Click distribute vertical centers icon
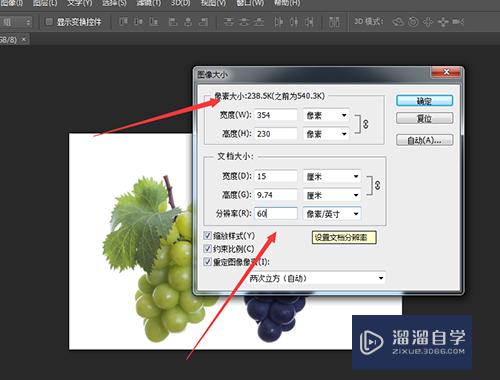 244,22
